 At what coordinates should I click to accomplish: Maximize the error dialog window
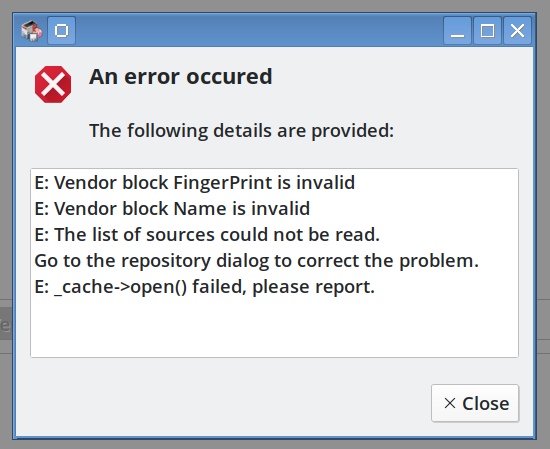(x=488, y=31)
